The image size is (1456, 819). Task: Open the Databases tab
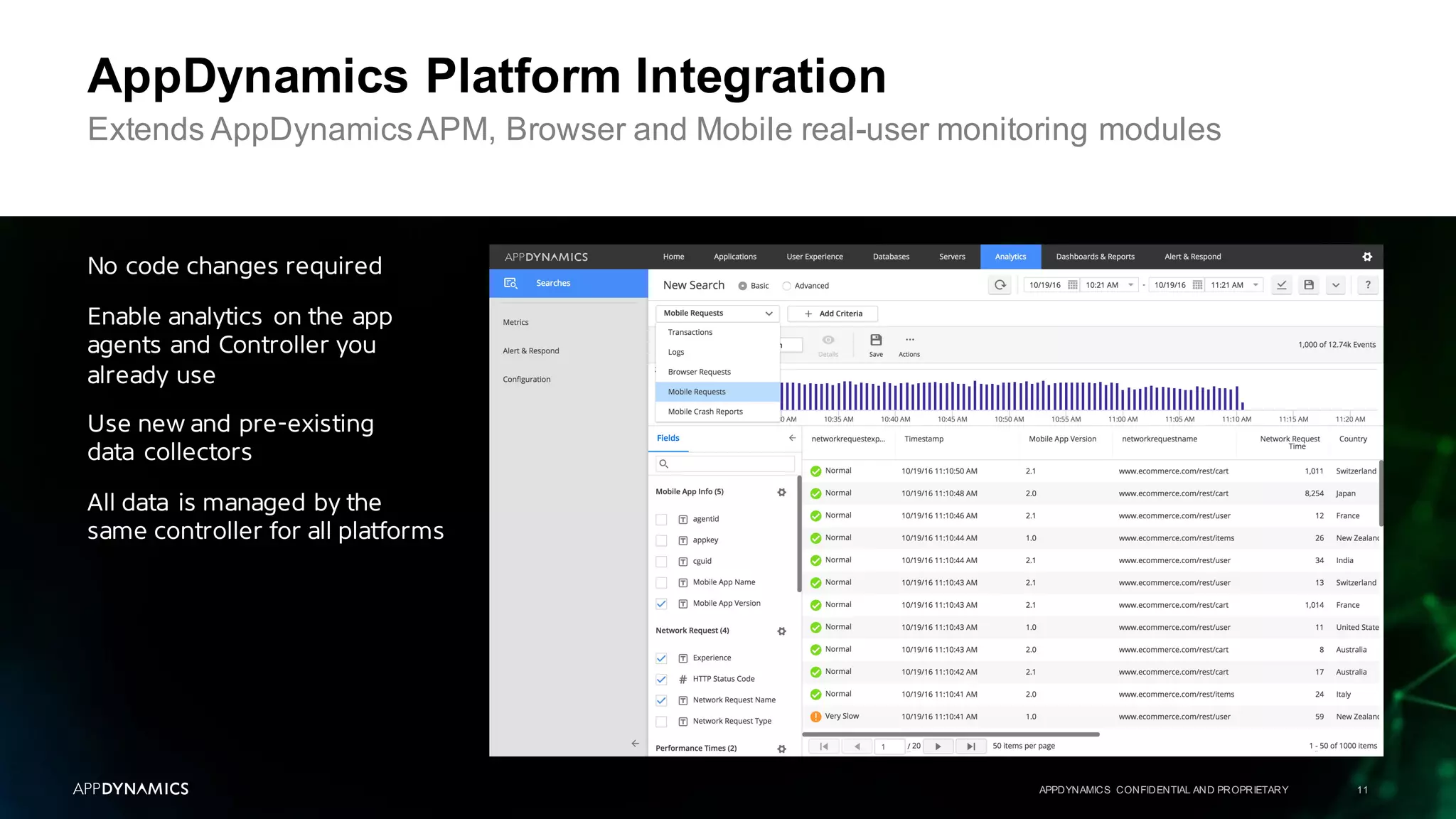[891, 257]
